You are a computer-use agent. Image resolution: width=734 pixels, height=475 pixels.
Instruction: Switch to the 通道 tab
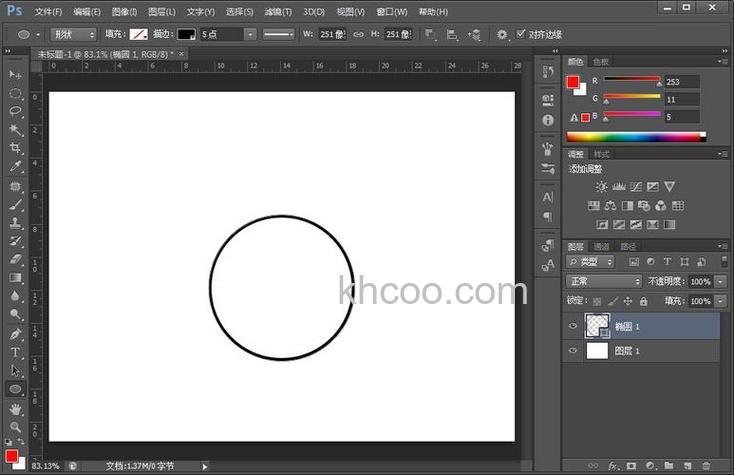pyautogui.click(x=601, y=246)
